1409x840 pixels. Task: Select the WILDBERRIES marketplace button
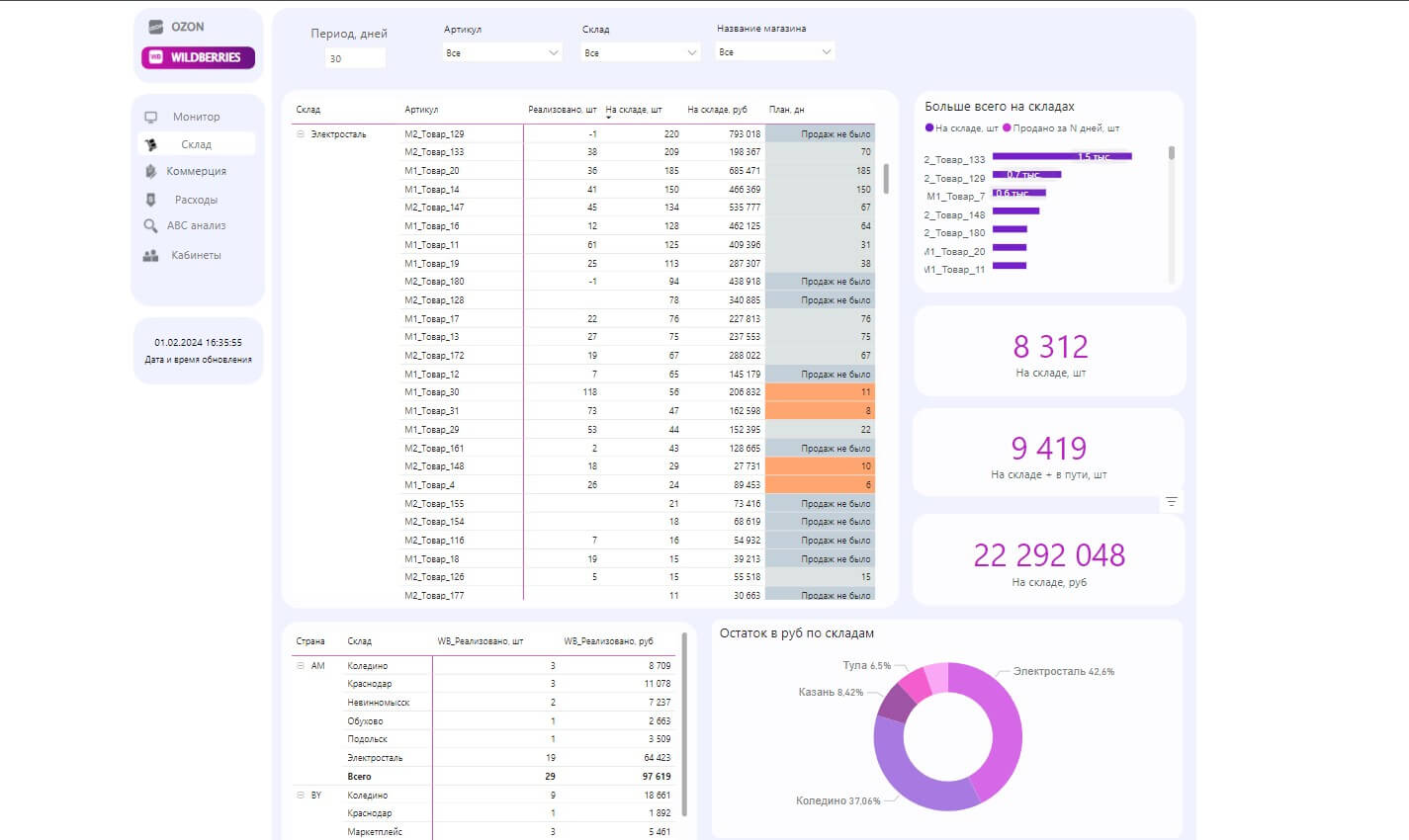point(198,57)
